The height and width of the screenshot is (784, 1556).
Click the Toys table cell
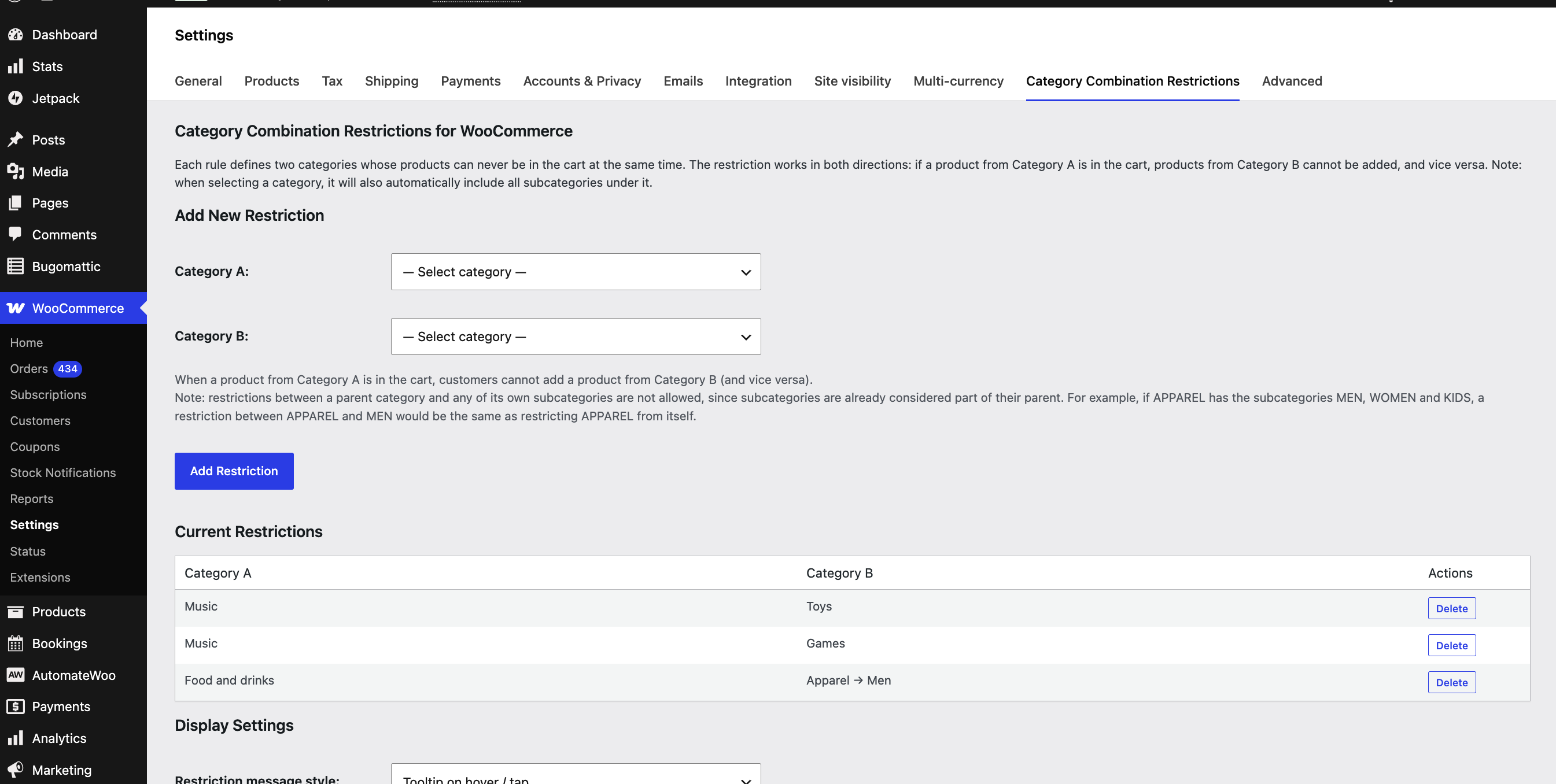coord(819,606)
